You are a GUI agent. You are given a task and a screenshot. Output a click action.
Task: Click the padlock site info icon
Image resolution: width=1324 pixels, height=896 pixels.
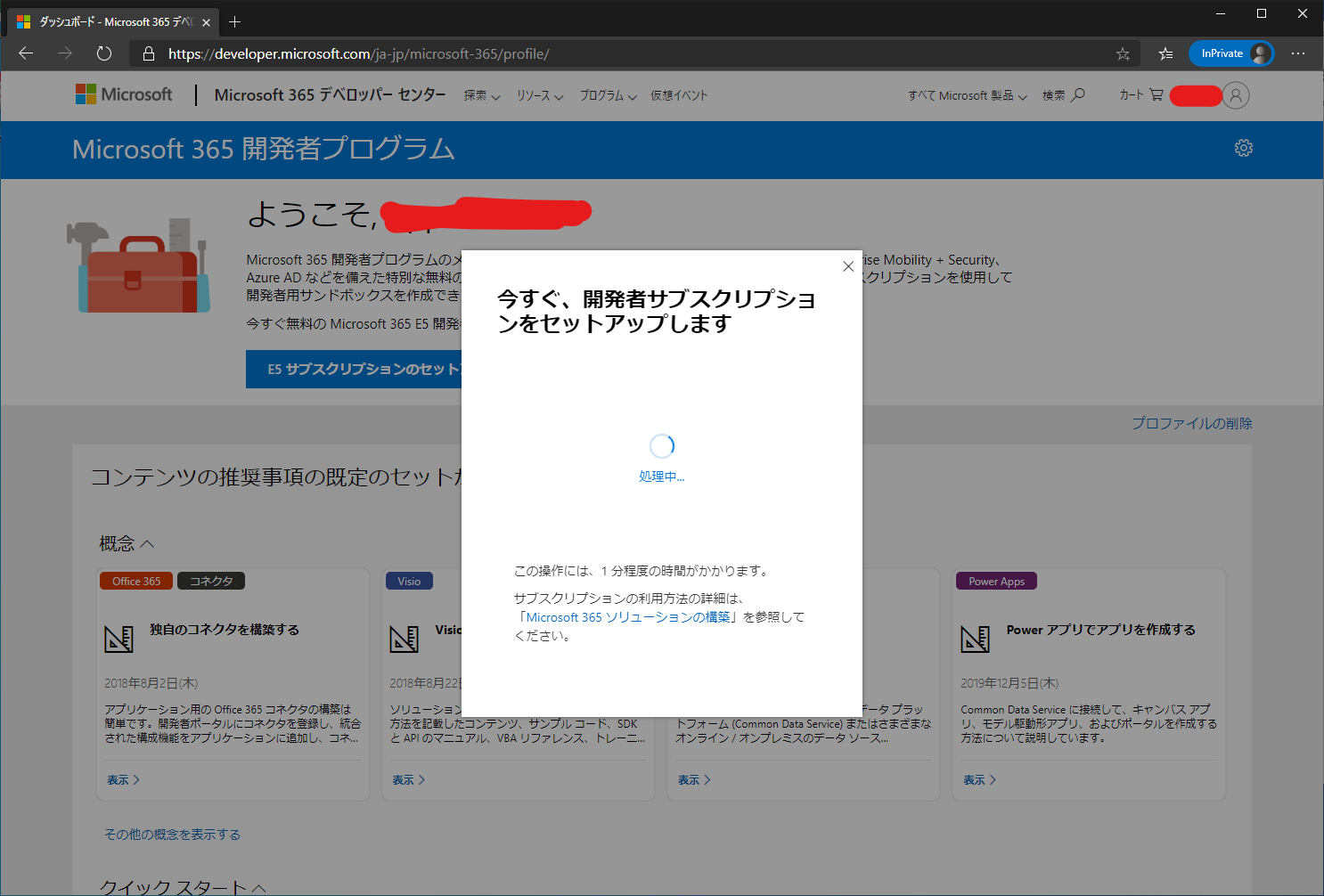click(149, 53)
